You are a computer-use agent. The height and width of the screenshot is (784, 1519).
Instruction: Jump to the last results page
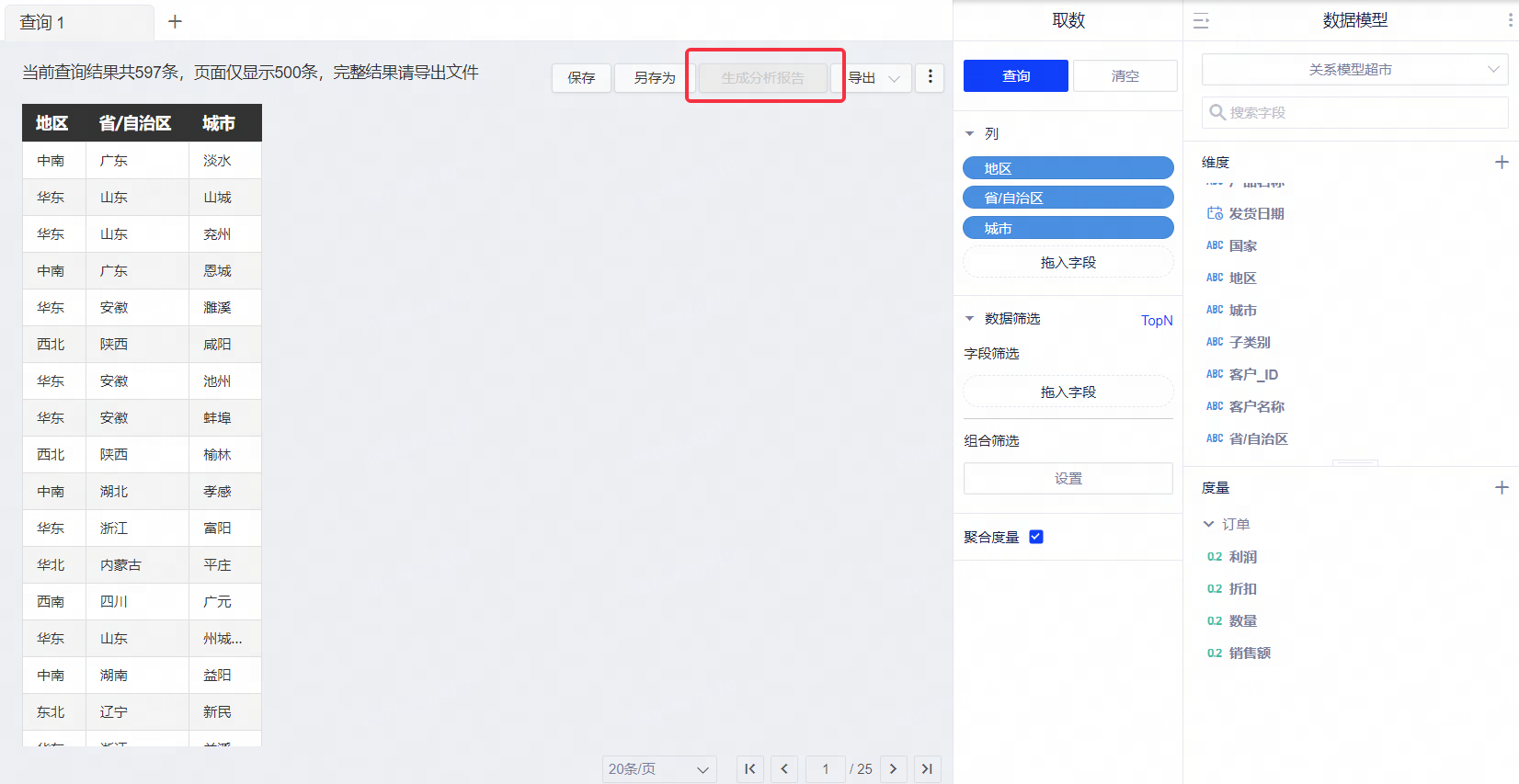tap(927, 769)
